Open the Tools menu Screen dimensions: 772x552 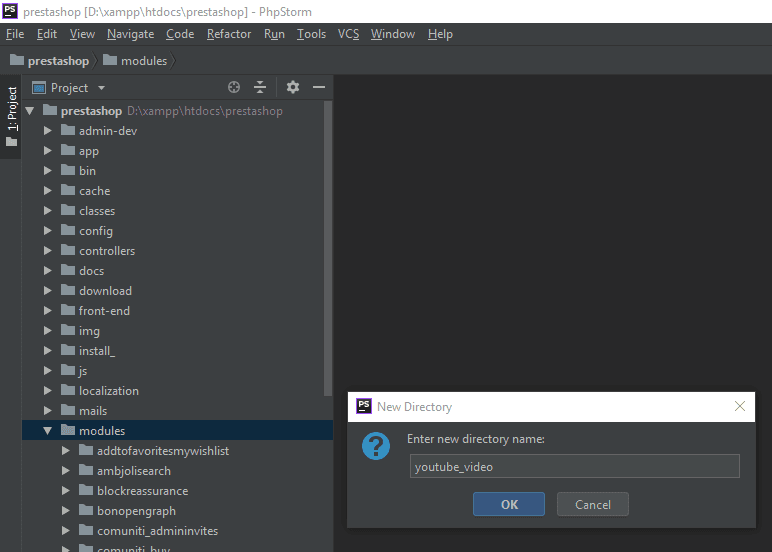(311, 34)
